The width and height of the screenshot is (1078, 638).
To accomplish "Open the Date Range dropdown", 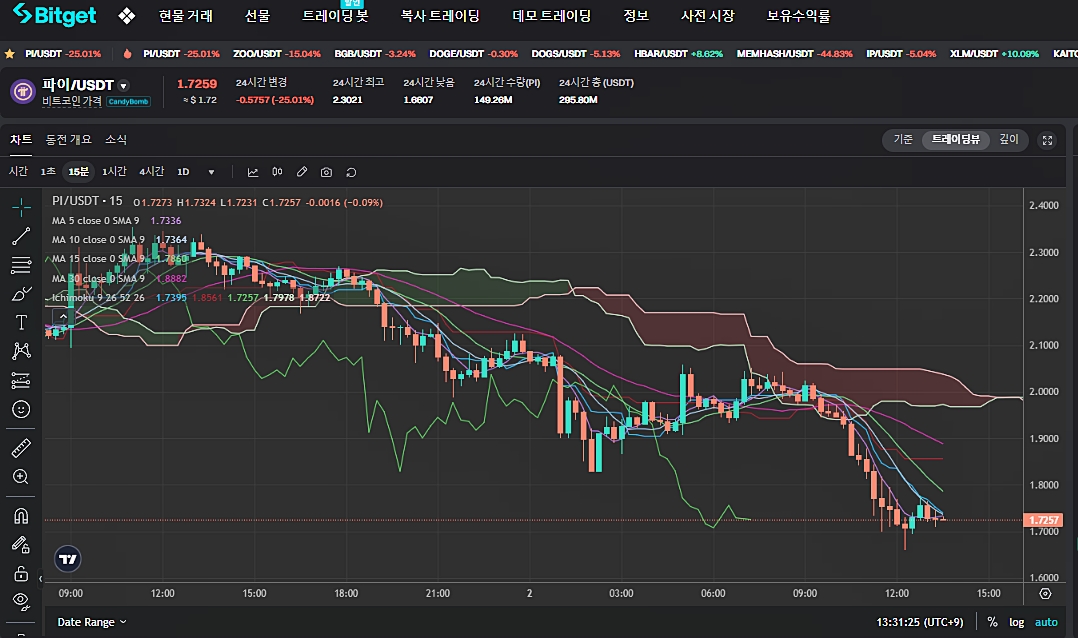I will coord(91,622).
